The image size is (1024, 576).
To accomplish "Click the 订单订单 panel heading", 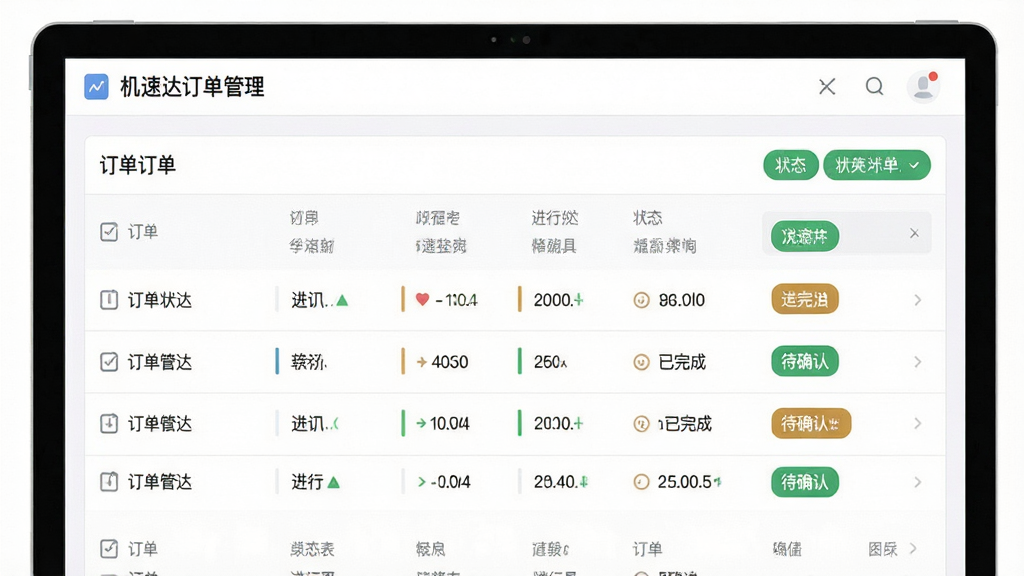I will (138, 165).
